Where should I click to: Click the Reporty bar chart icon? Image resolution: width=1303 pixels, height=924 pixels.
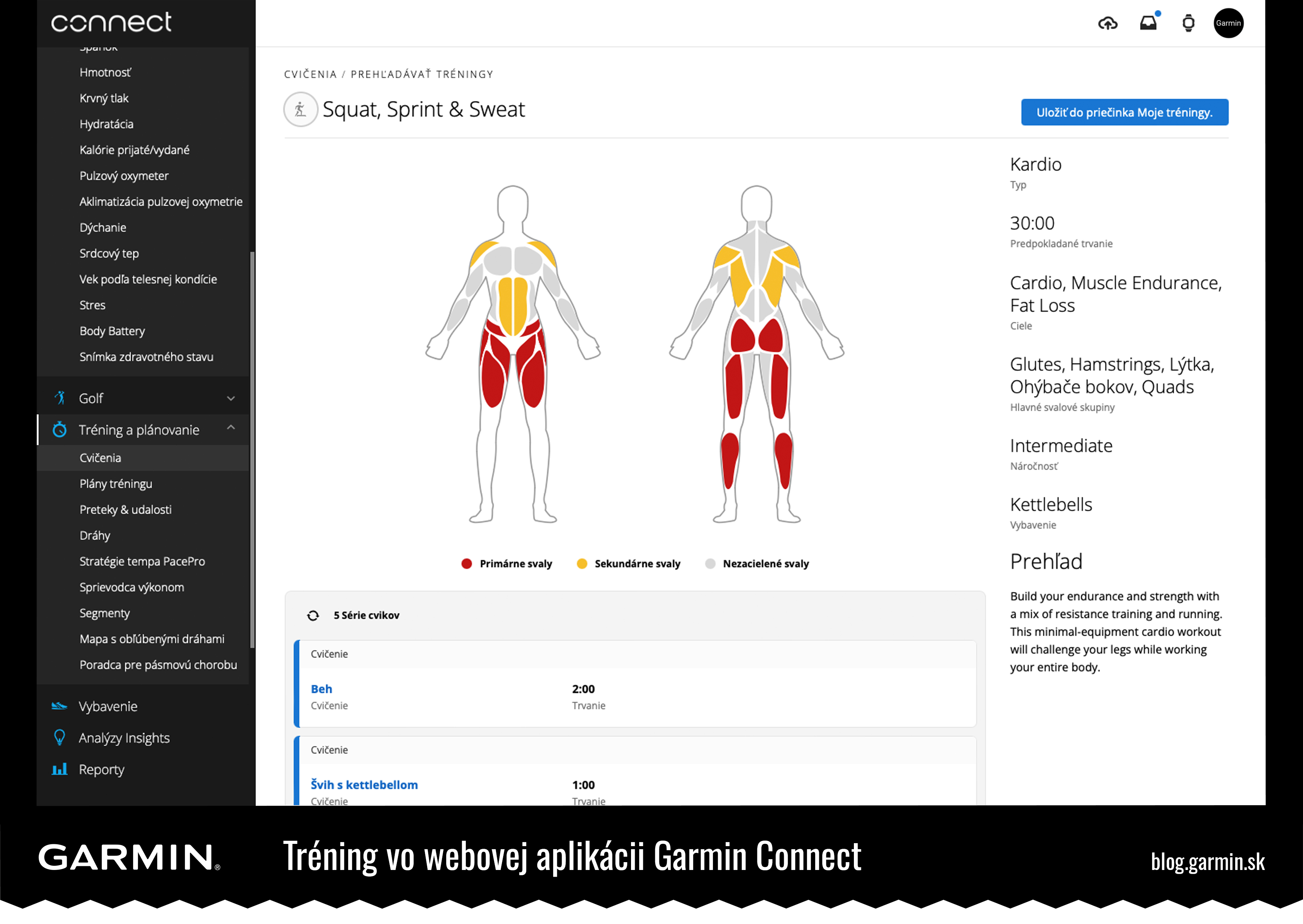click(x=60, y=769)
